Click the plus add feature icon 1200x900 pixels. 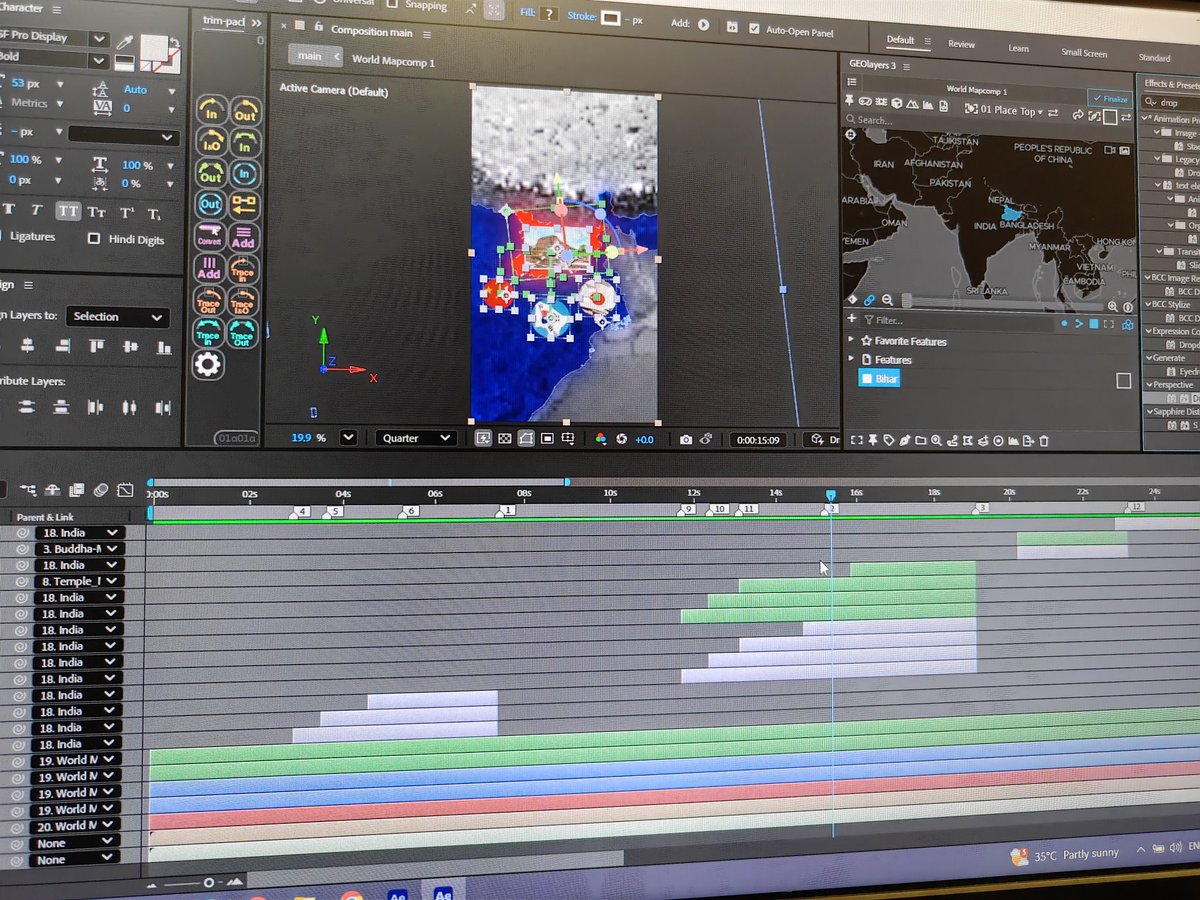click(852, 319)
